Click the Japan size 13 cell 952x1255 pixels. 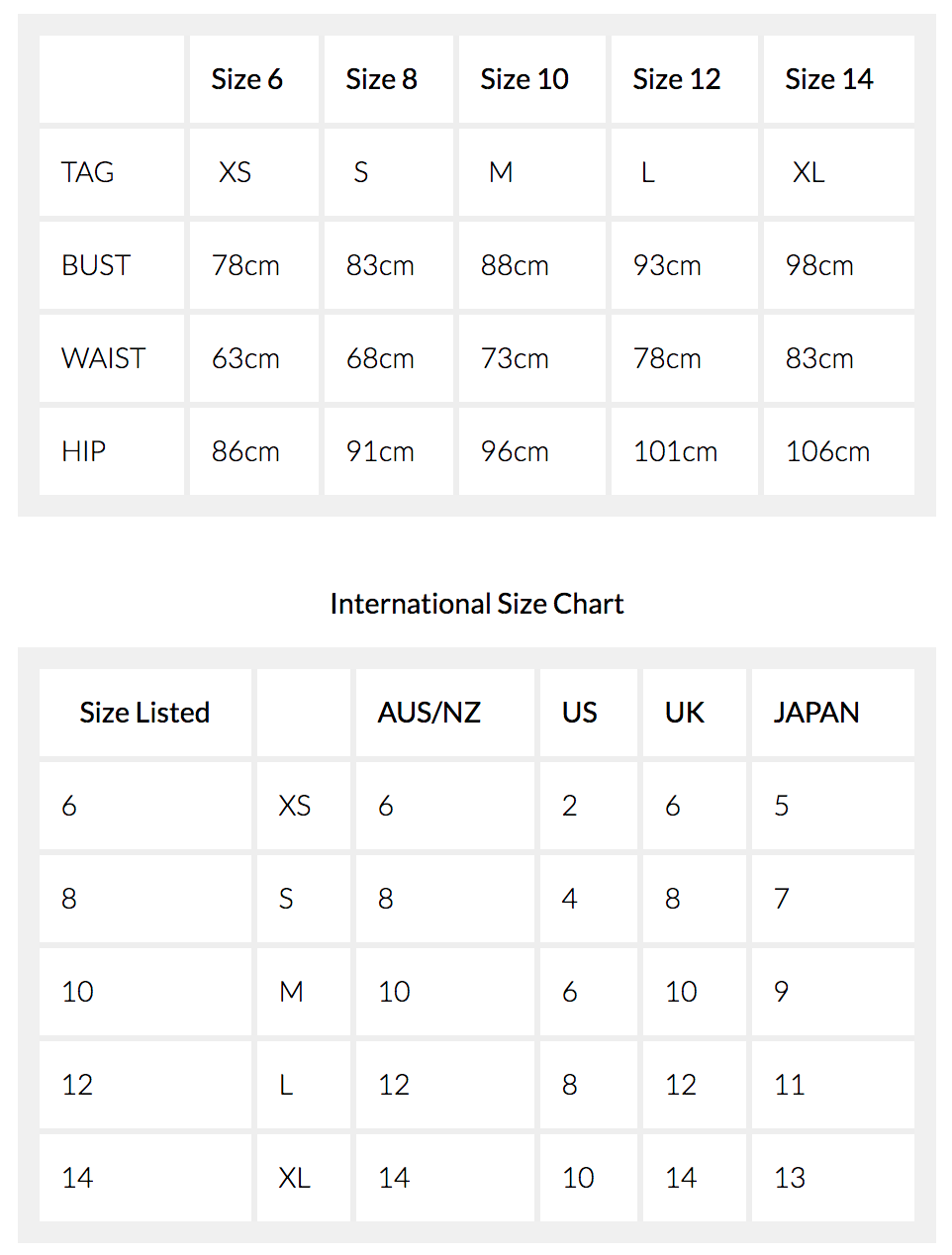(790, 1178)
